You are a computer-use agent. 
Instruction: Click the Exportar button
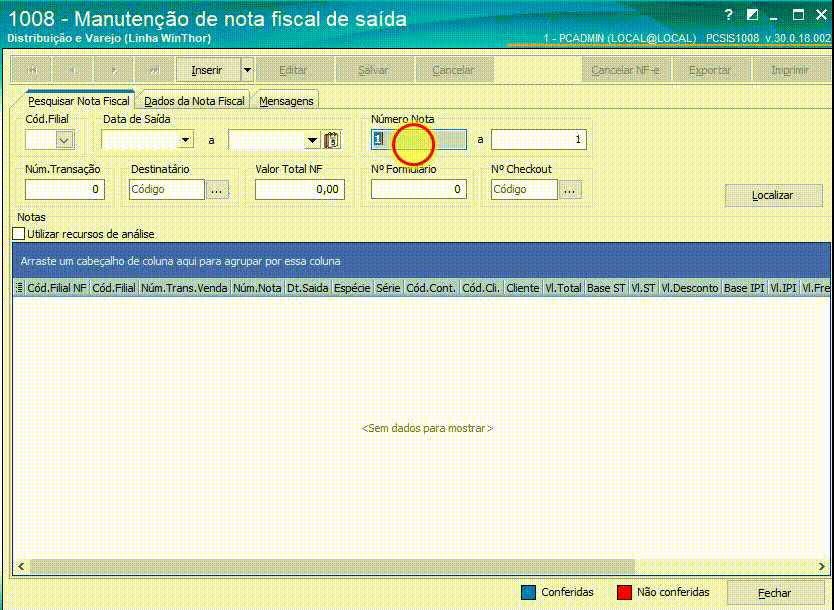pyautogui.click(x=710, y=70)
